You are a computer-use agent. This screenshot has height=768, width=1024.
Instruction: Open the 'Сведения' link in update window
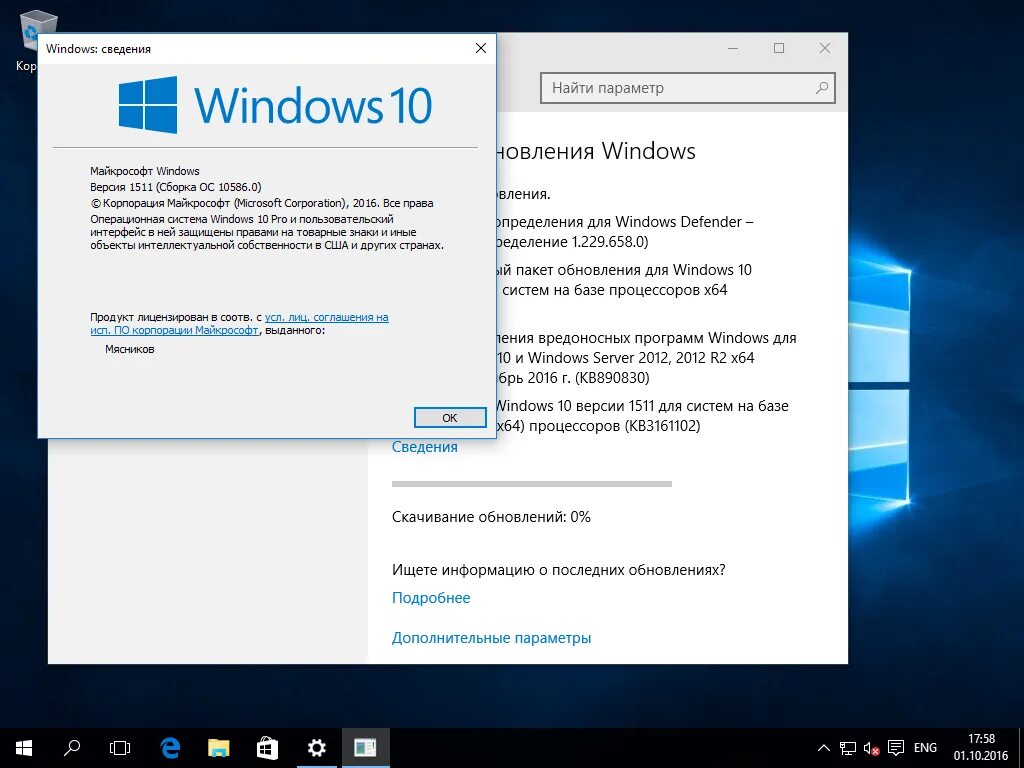click(424, 447)
